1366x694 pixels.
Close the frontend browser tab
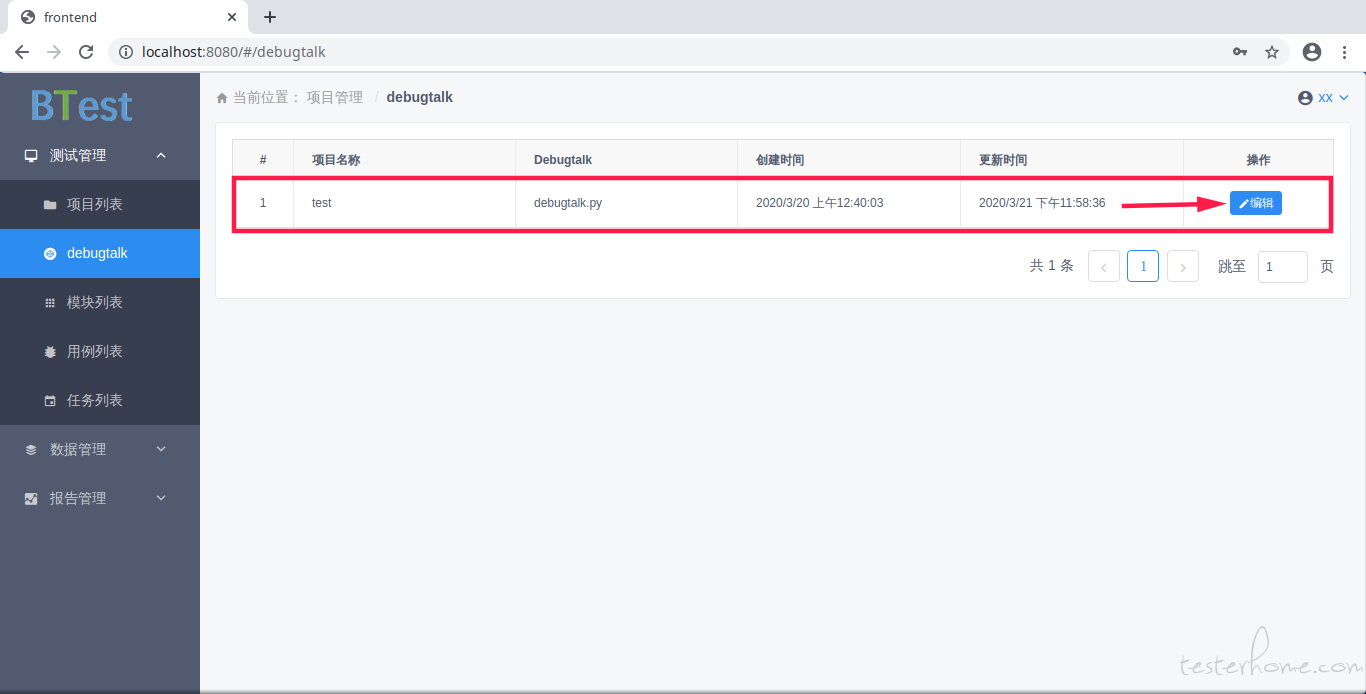[232, 17]
